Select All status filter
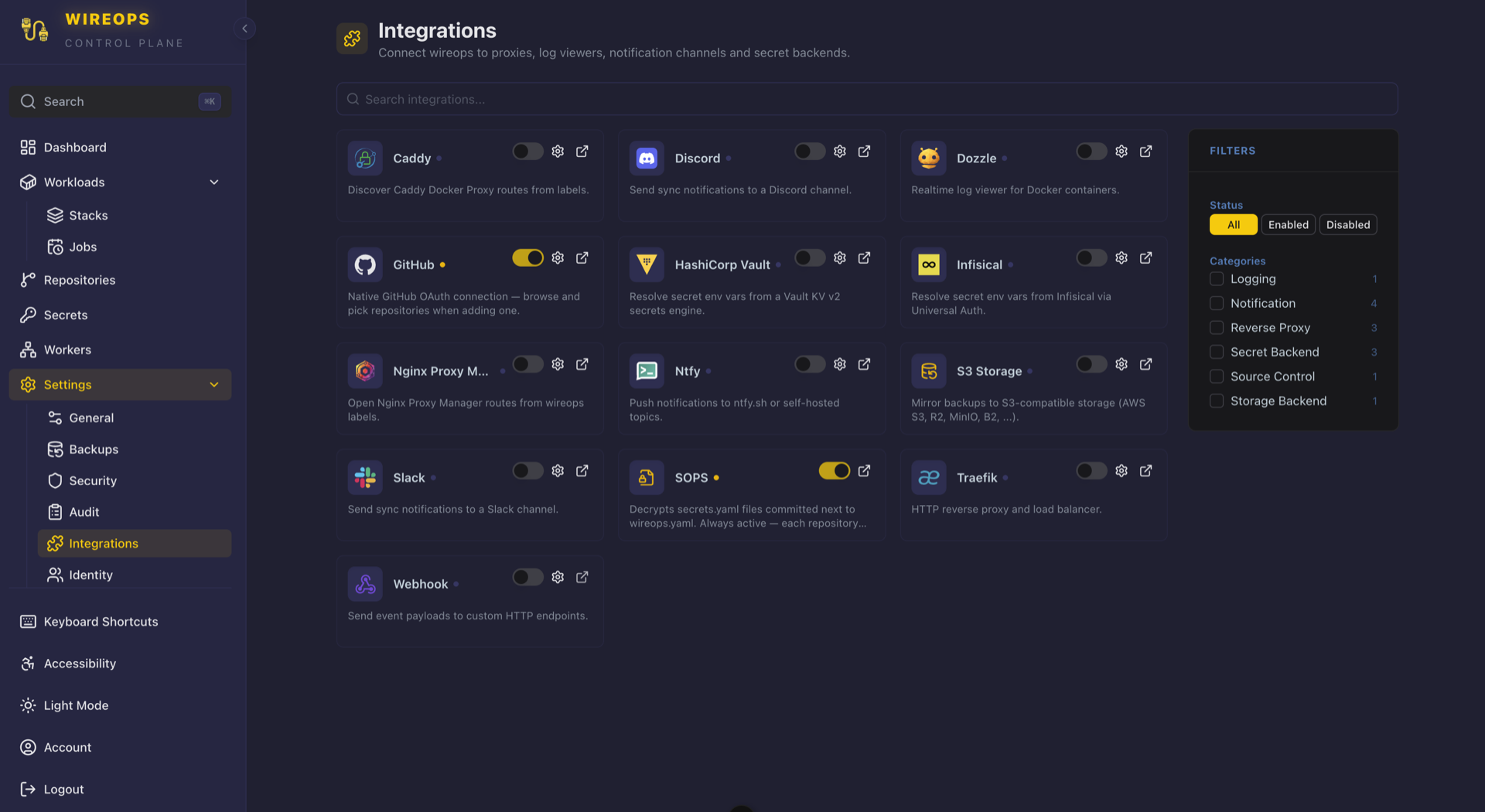1485x812 pixels. click(1234, 225)
